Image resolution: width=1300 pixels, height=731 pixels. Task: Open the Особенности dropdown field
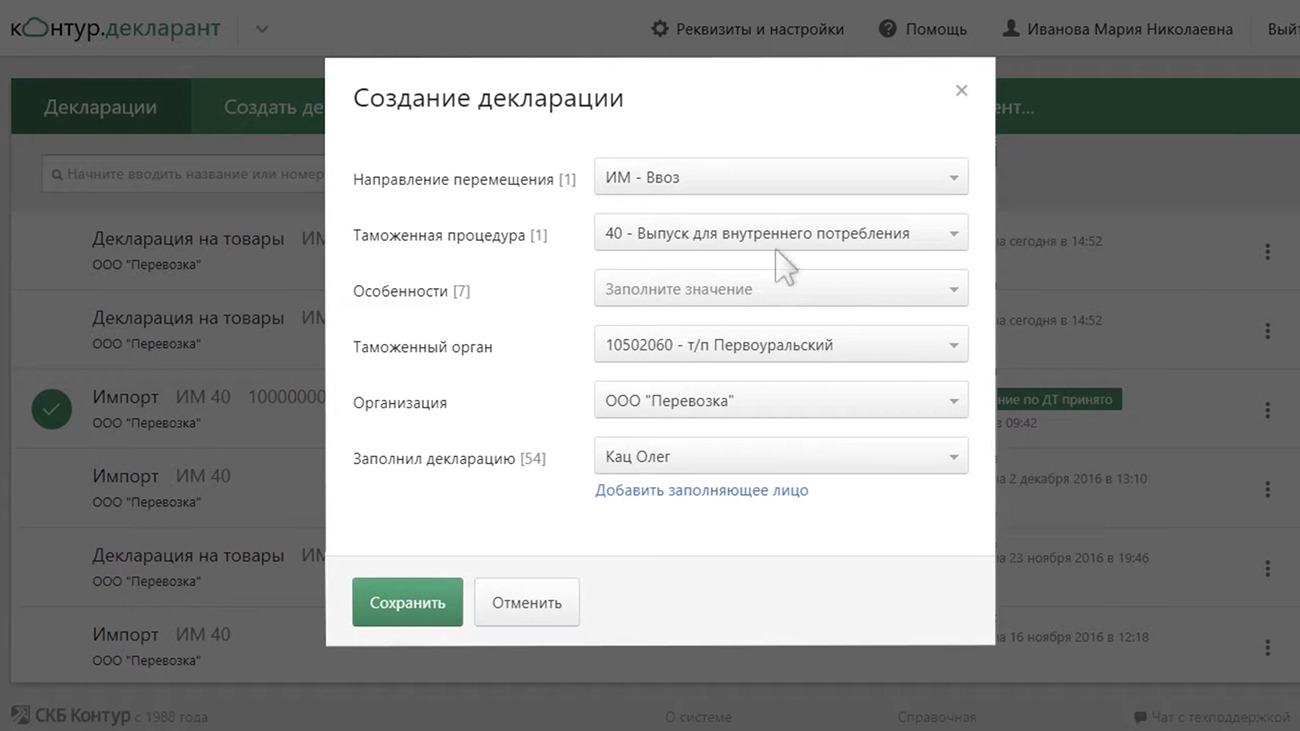click(x=780, y=289)
